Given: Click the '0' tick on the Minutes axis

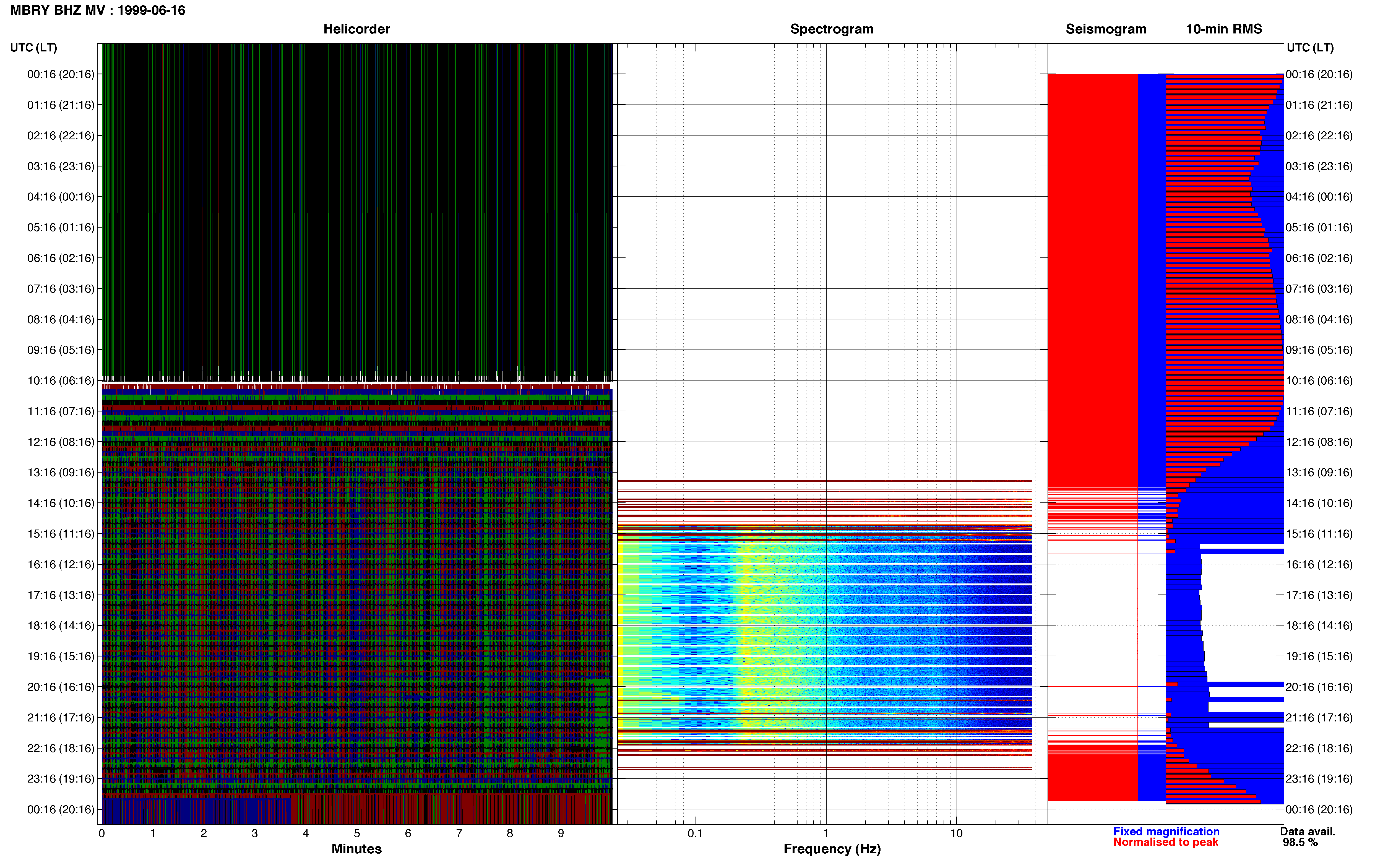Looking at the screenshot, I should pyautogui.click(x=101, y=833).
